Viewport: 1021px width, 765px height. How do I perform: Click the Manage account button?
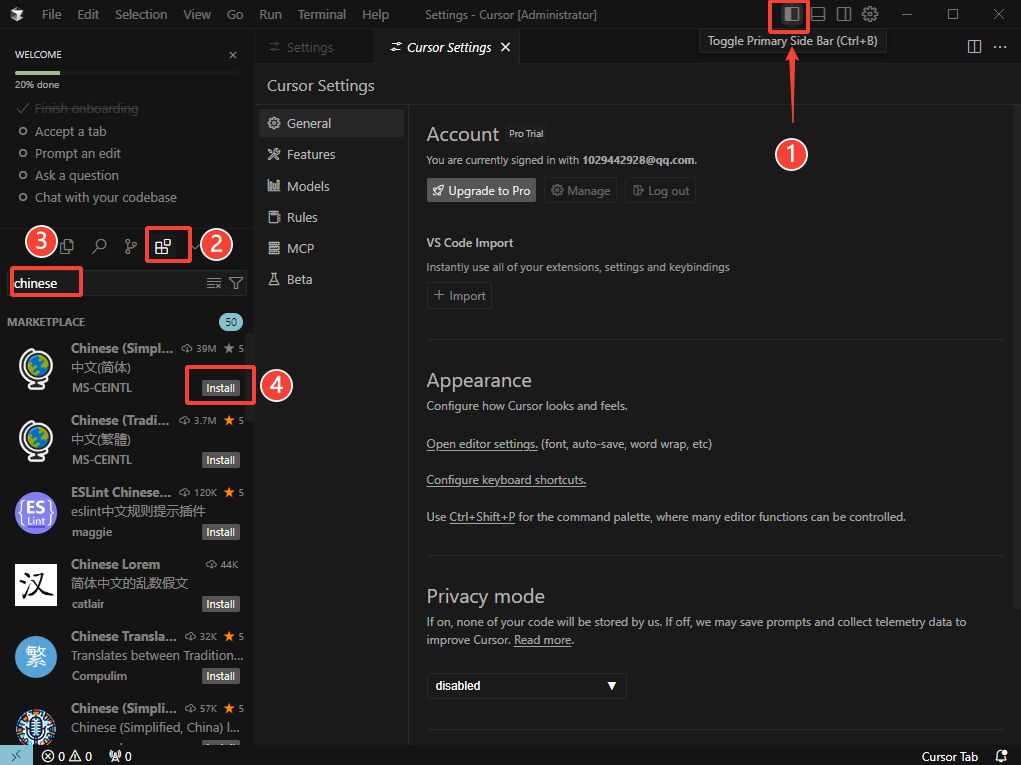coord(580,190)
